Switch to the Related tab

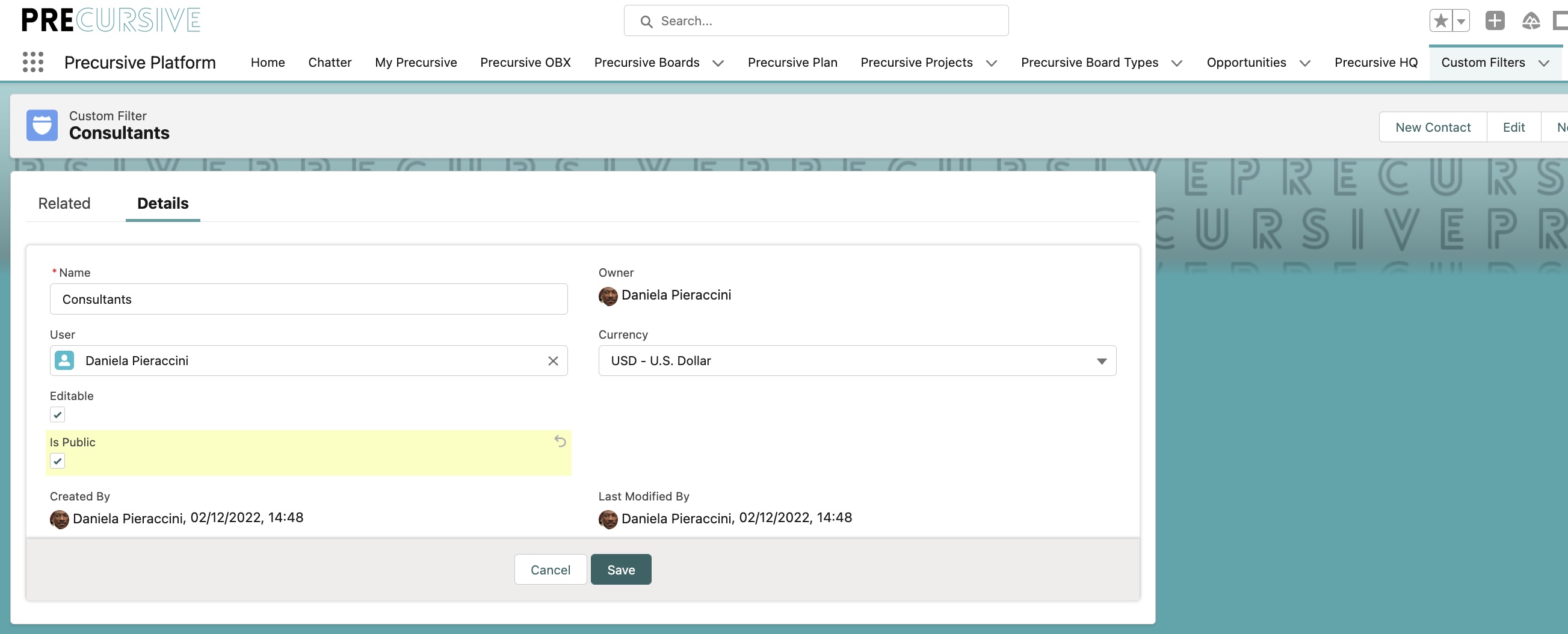[x=64, y=203]
